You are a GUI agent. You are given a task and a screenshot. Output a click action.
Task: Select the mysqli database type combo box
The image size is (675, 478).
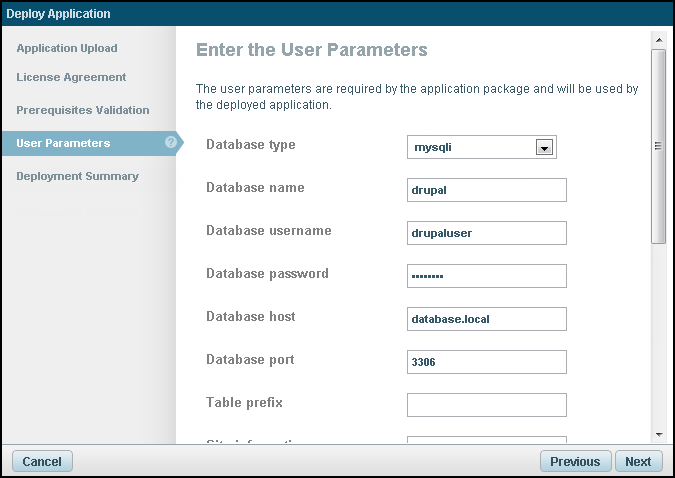pos(472,148)
